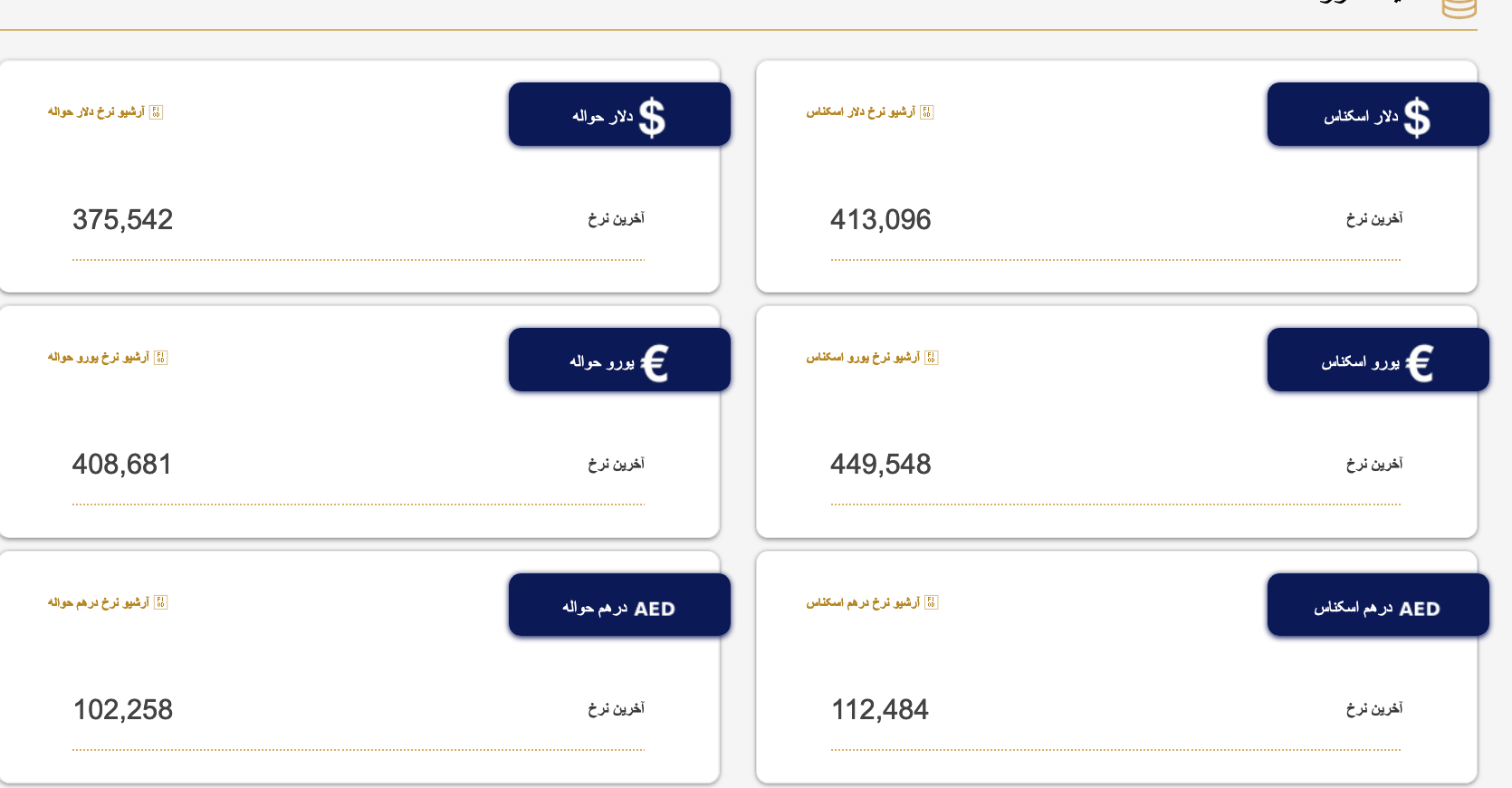Click the rate value 413,096
The width and height of the screenshot is (1512, 788).
coord(880,219)
